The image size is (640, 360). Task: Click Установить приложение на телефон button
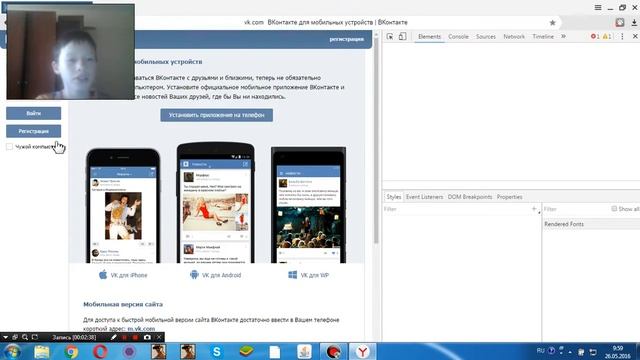pos(216,115)
